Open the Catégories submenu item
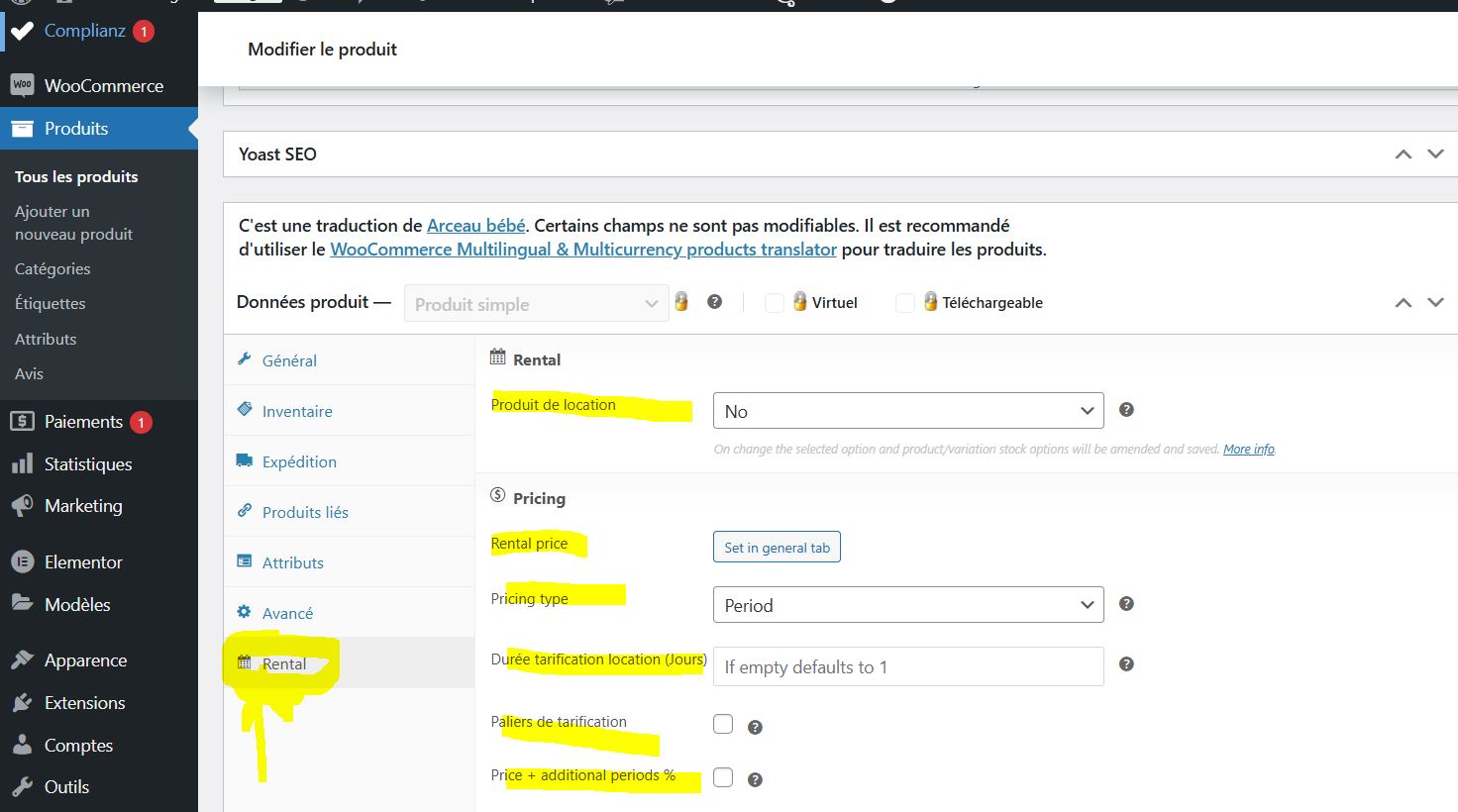 click(52, 269)
